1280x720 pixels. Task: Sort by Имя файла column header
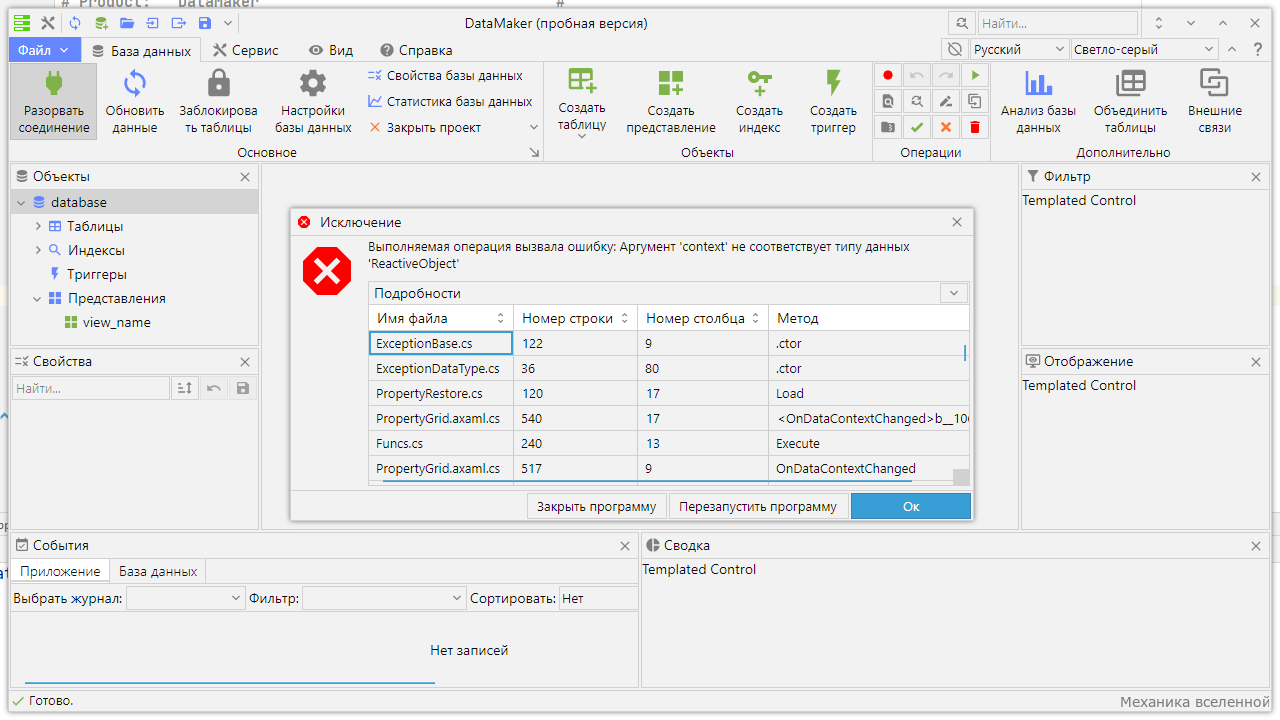441,318
